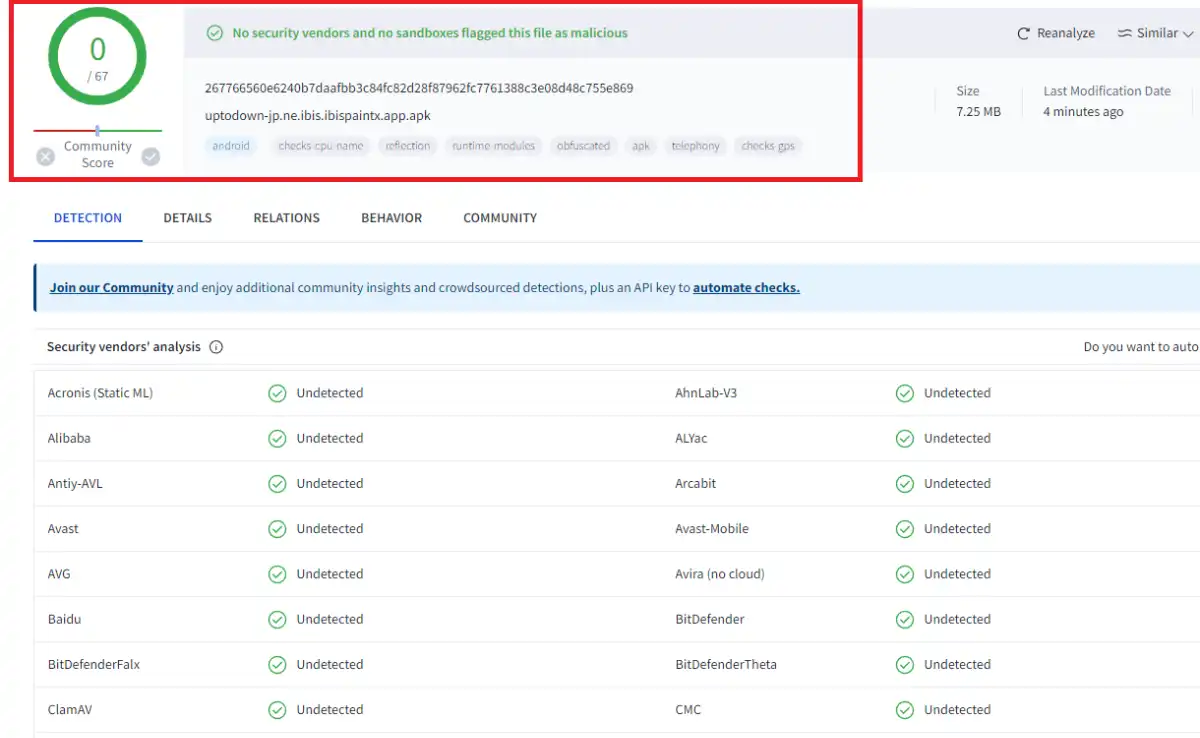Click the Similar search icon
This screenshot has width=1200, height=738.
(x=1125, y=33)
